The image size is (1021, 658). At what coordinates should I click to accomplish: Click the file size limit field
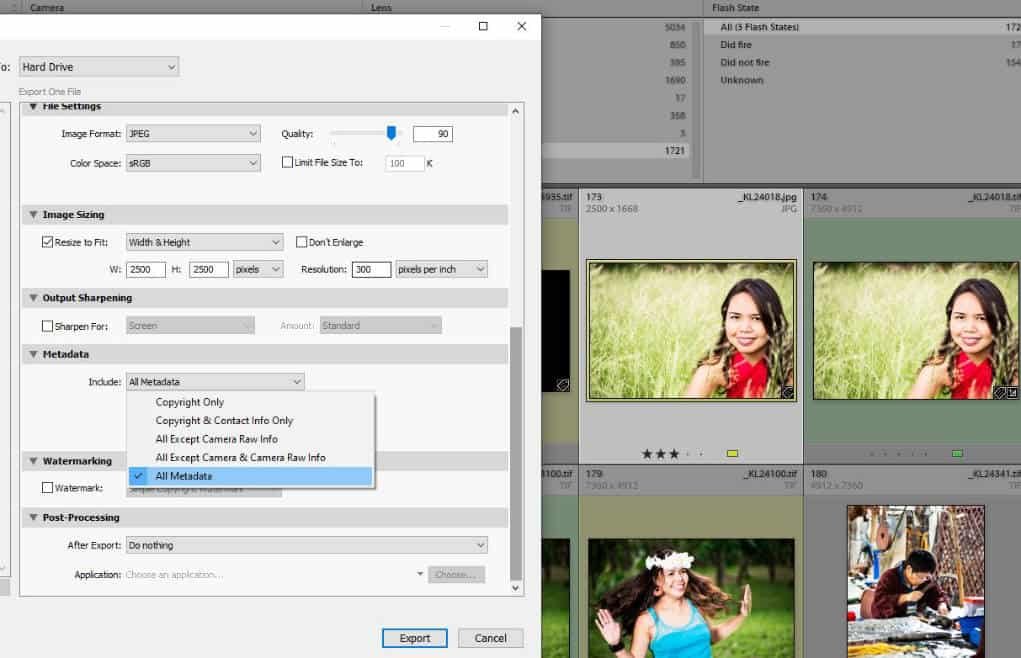[x=405, y=163]
